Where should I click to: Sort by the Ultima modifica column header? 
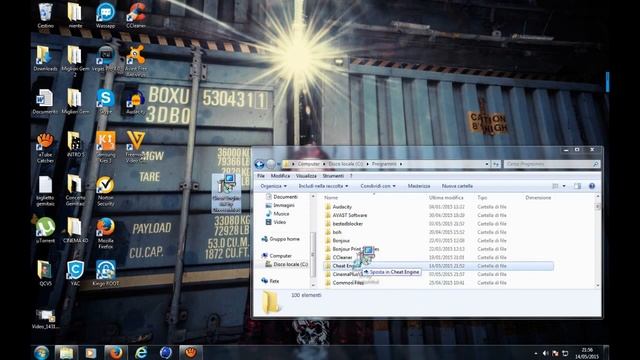point(446,198)
